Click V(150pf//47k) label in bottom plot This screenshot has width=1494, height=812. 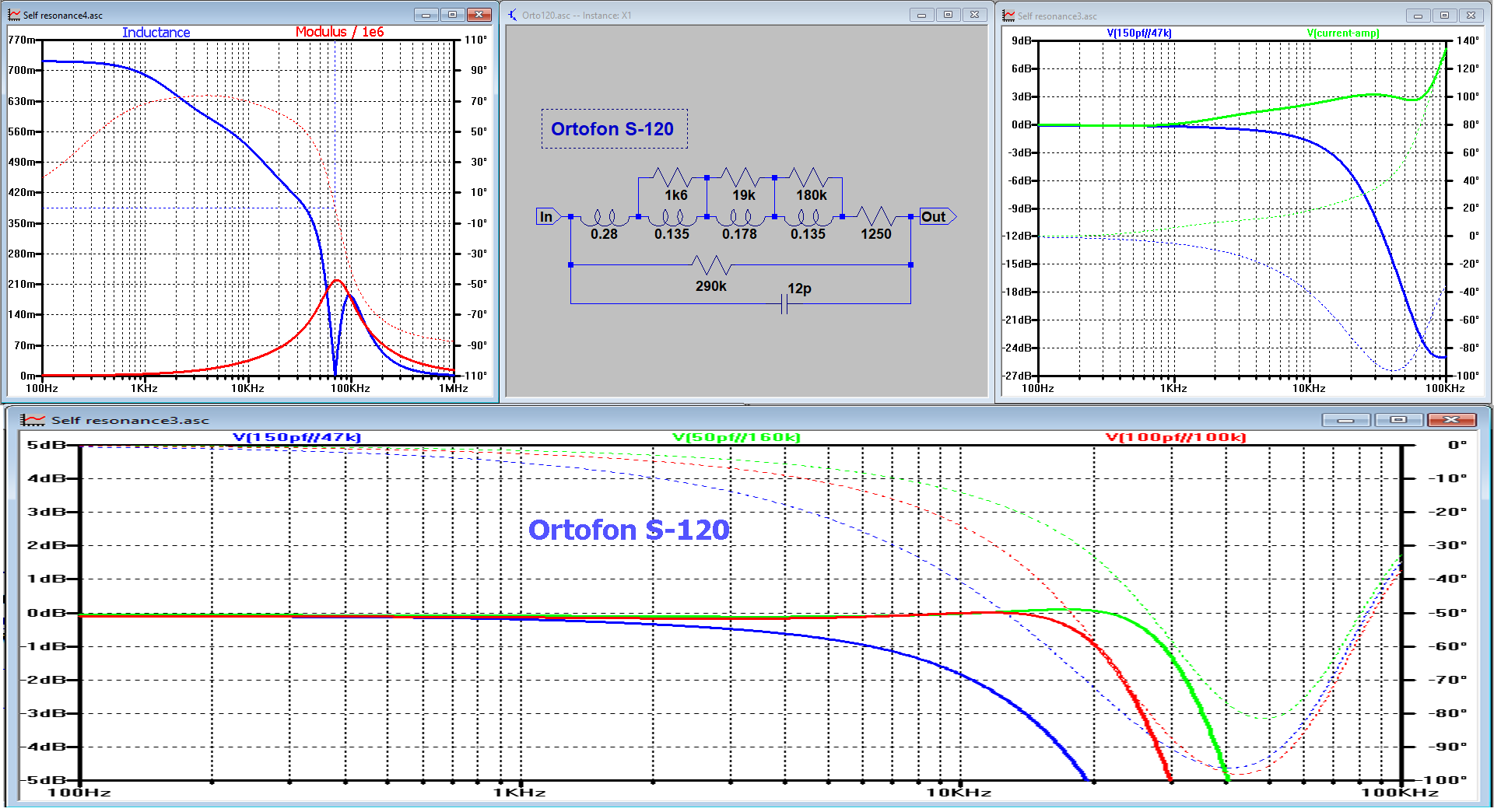pos(296,437)
